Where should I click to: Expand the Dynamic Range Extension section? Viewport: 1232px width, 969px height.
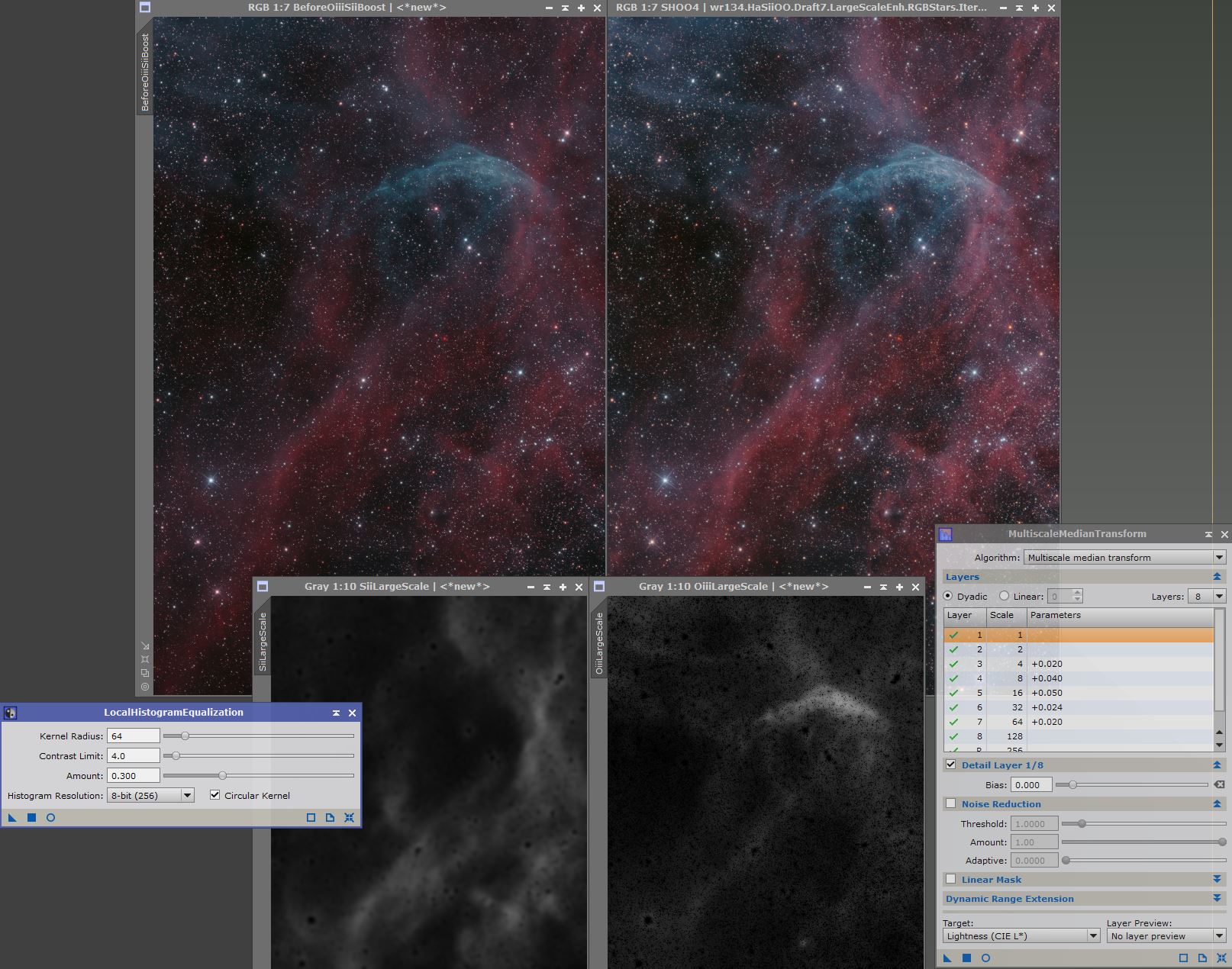click(x=1009, y=899)
